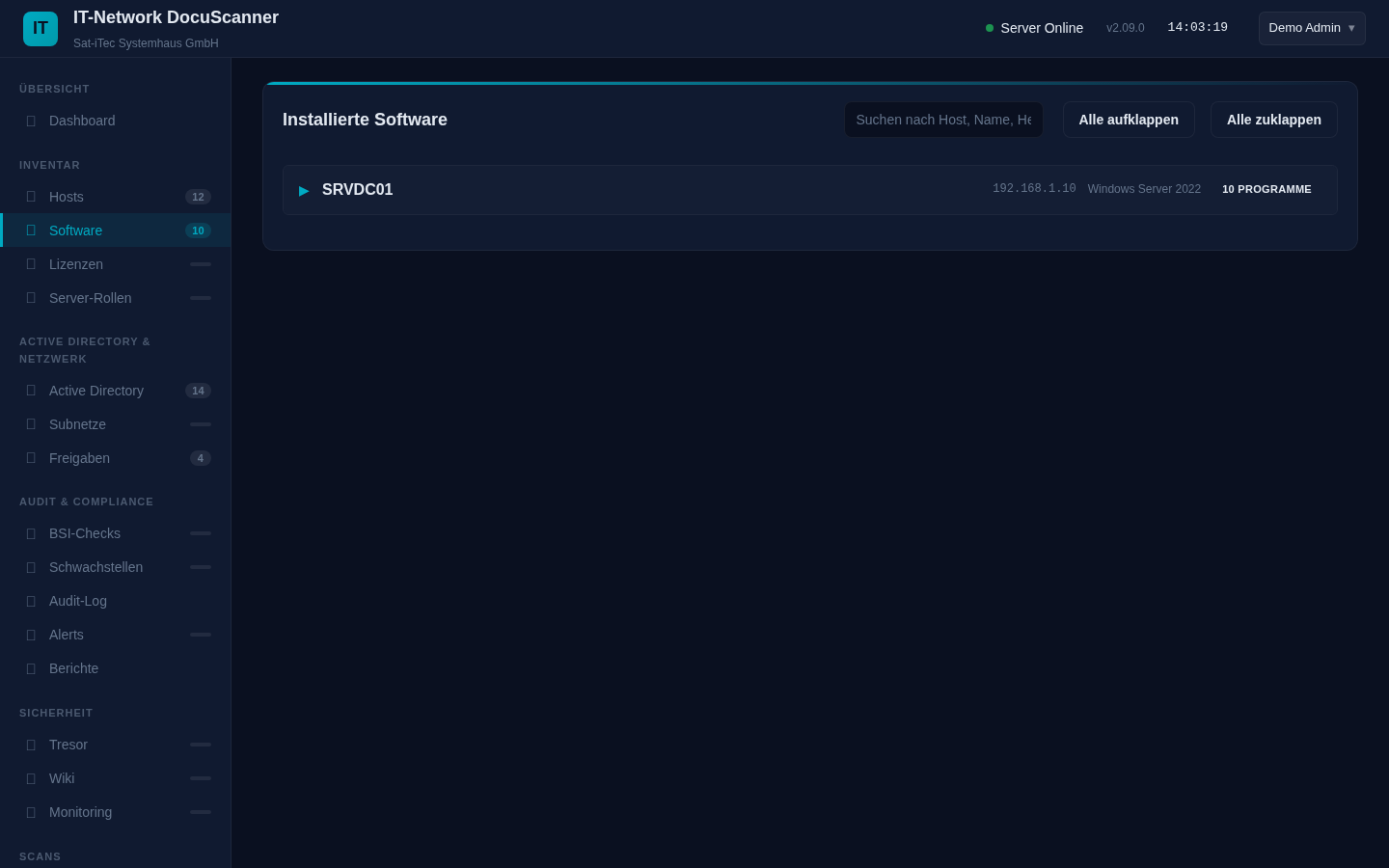Click the Hosts count badge 12

[198, 197]
